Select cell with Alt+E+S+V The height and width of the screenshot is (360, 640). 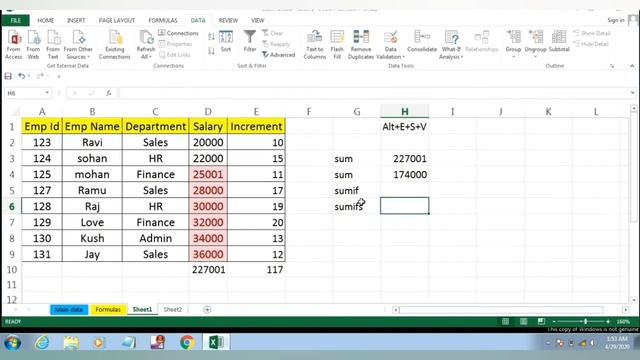(404, 127)
